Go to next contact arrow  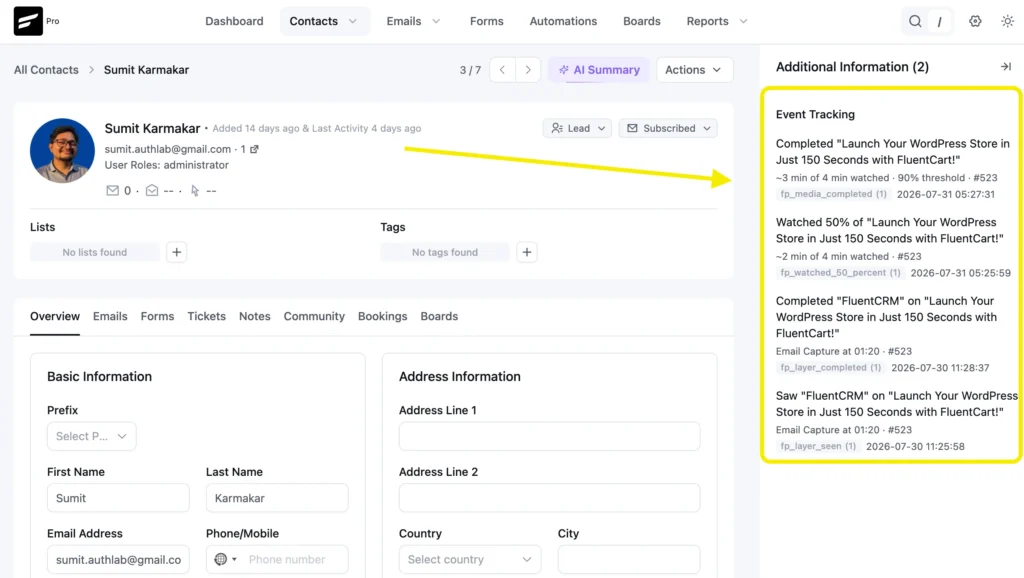(x=528, y=70)
